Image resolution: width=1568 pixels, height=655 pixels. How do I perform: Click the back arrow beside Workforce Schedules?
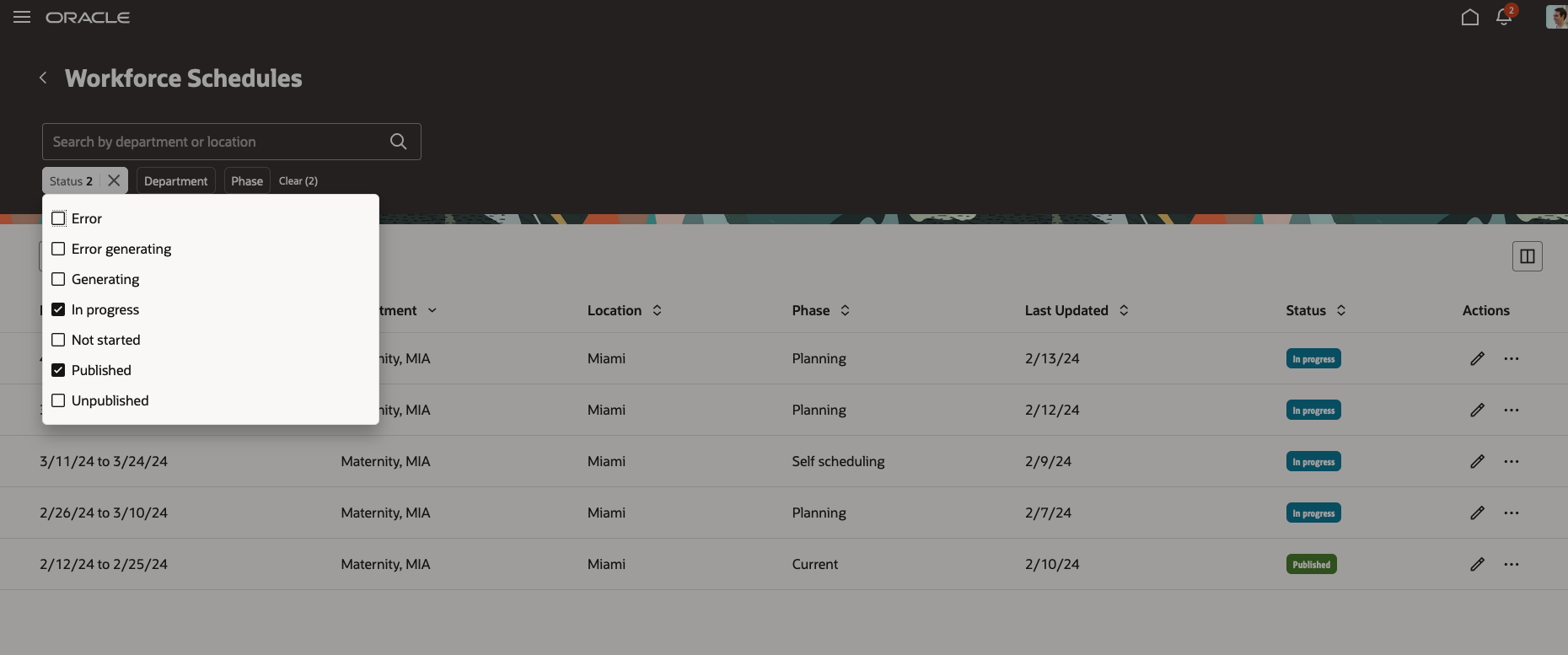43,78
